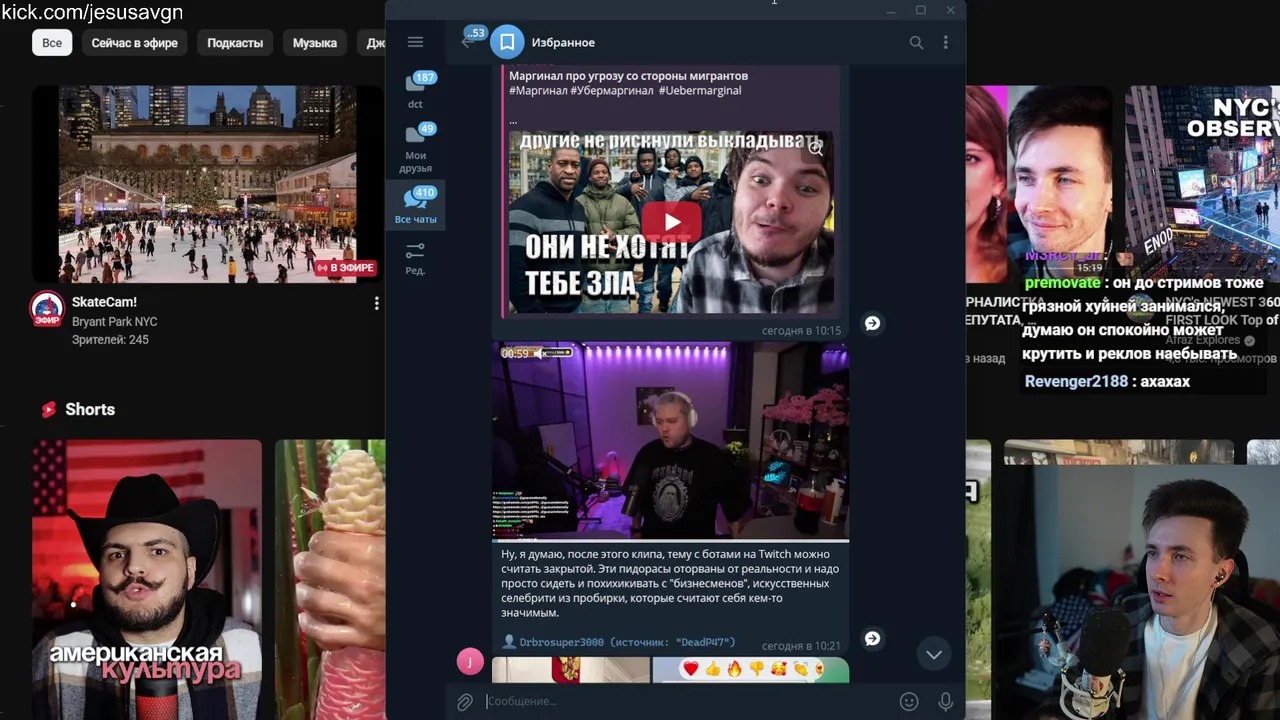
Task: Forward the message sent at 10:15
Action: [872, 323]
